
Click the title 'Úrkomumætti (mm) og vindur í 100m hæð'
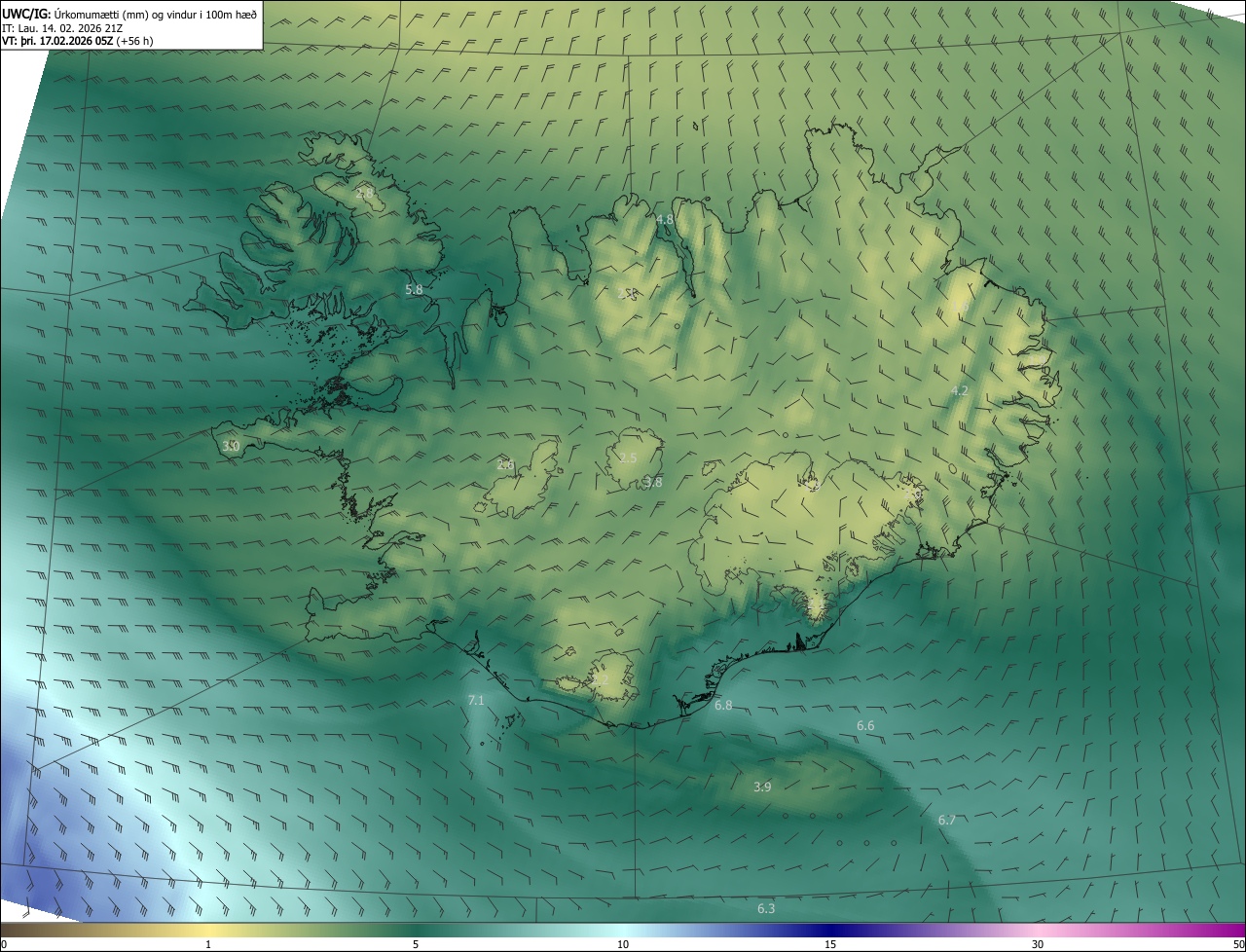(154, 13)
